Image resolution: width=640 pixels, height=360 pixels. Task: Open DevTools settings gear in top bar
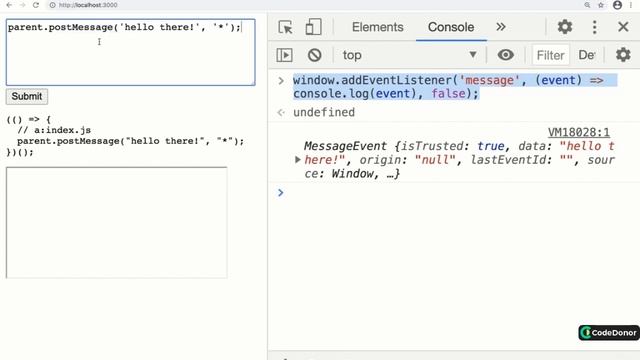point(565,27)
